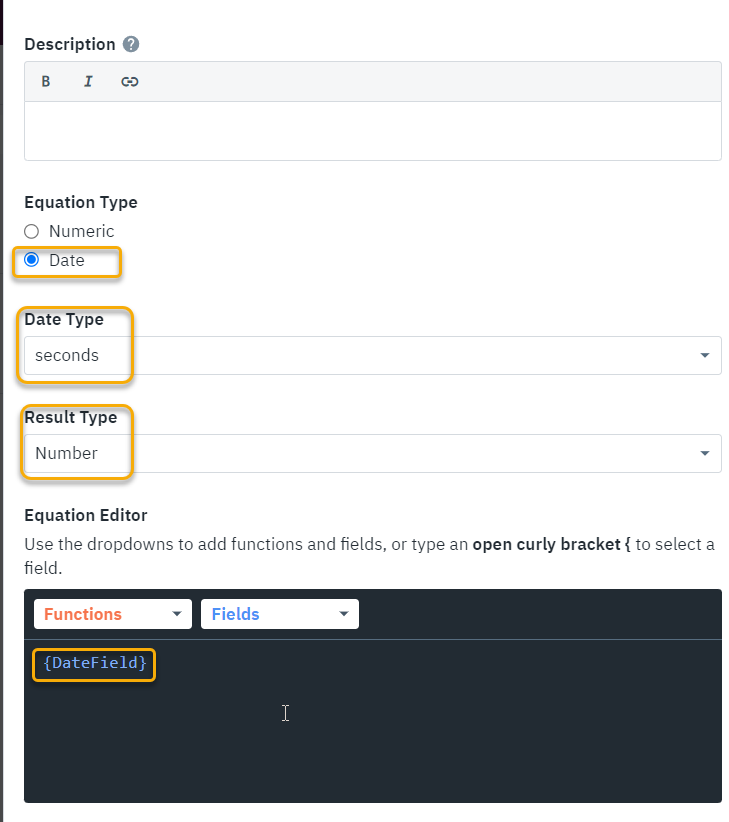Select the Numeric equation type
Image resolution: width=729 pixels, height=822 pixels.
pyautogui.click(x=32, y=232)
